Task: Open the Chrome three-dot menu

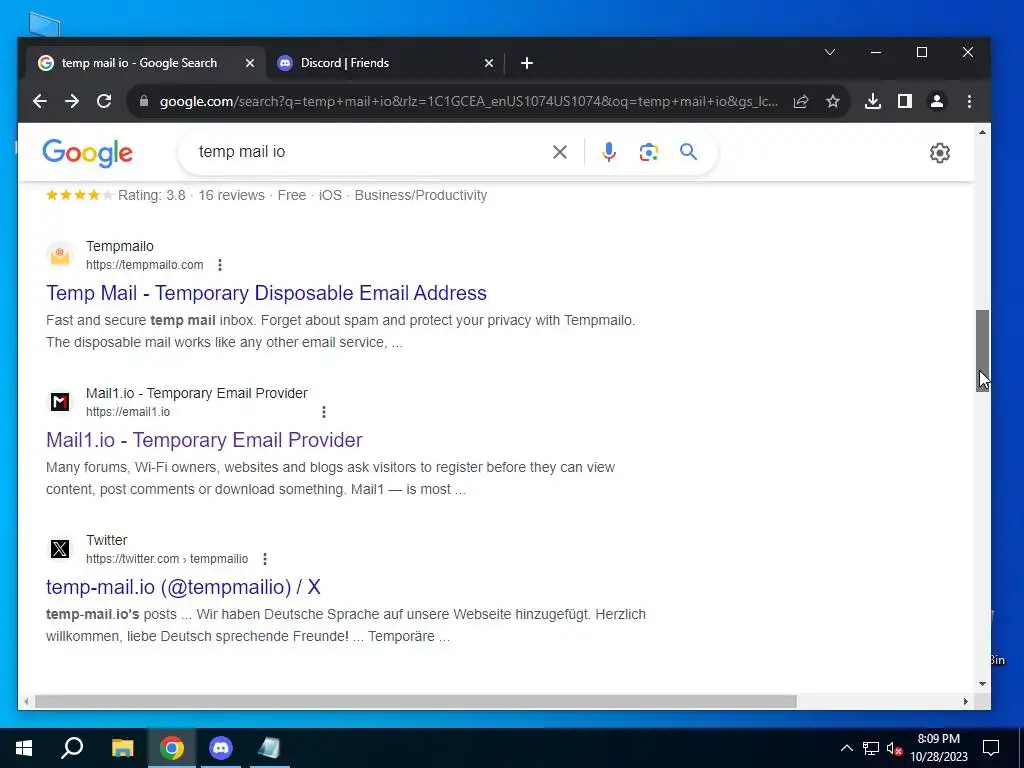Action: pyautogui.click(x=969, y=101)
